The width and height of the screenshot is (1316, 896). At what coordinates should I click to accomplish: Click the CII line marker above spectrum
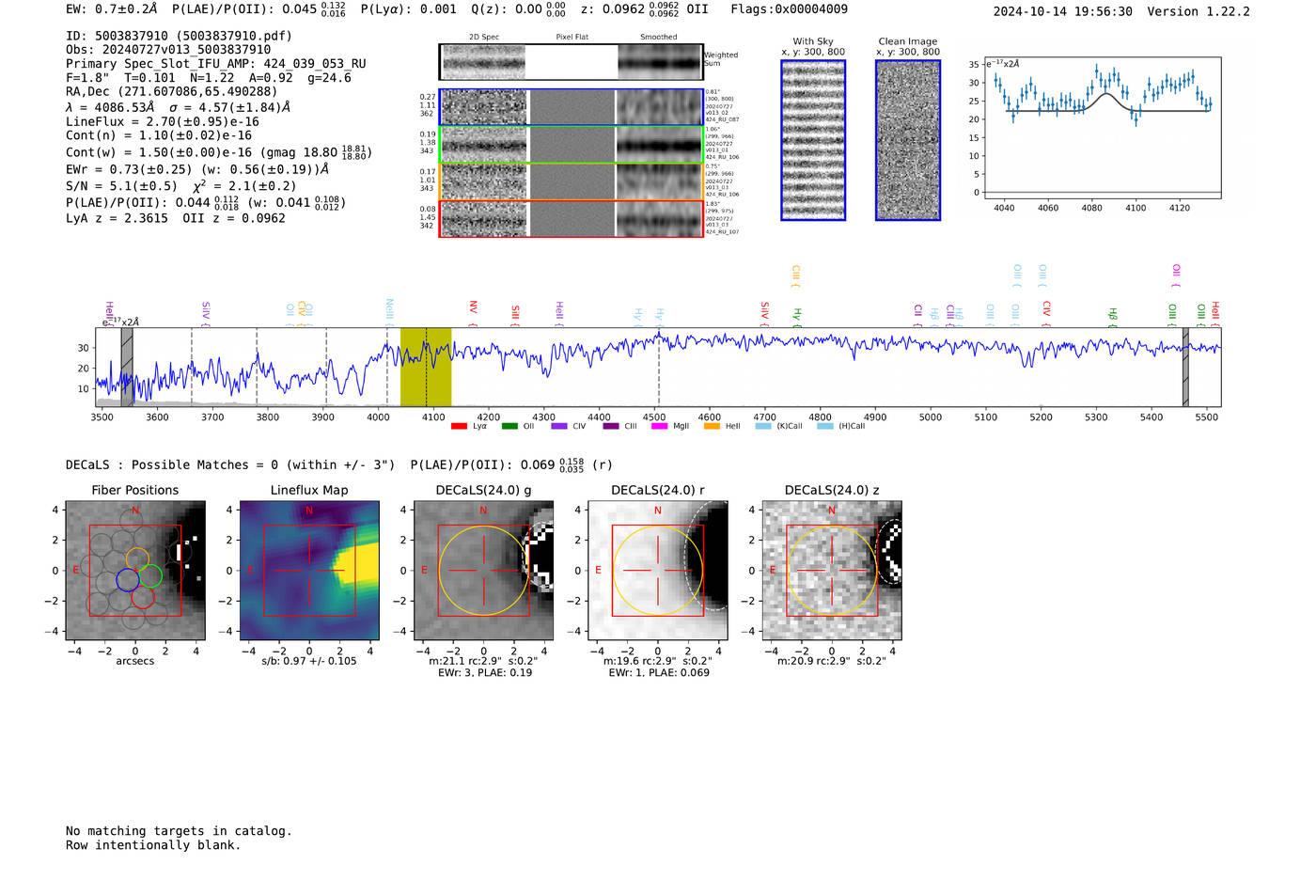[x=918, y=314]
